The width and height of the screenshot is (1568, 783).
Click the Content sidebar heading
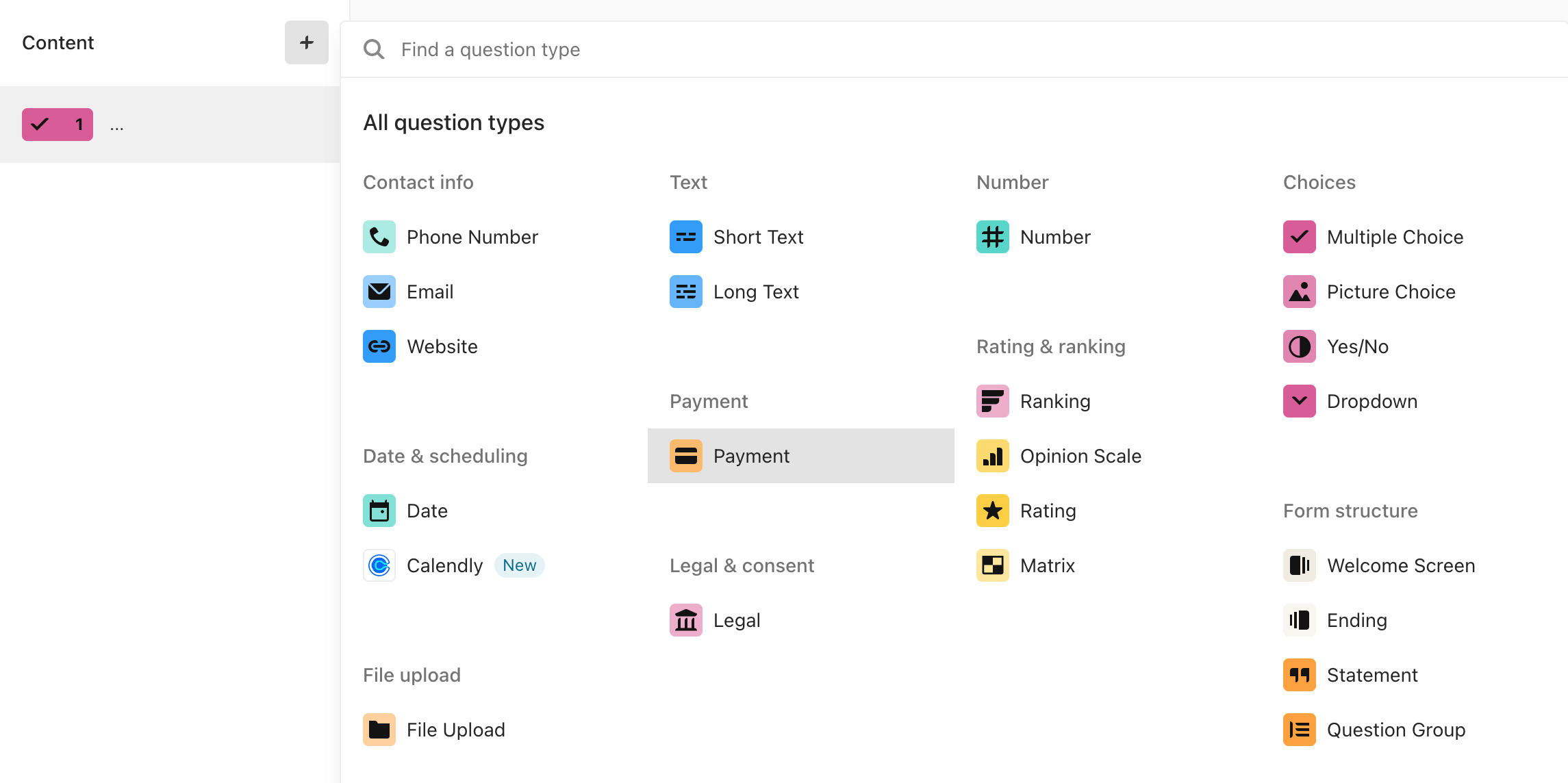[58, 42]
